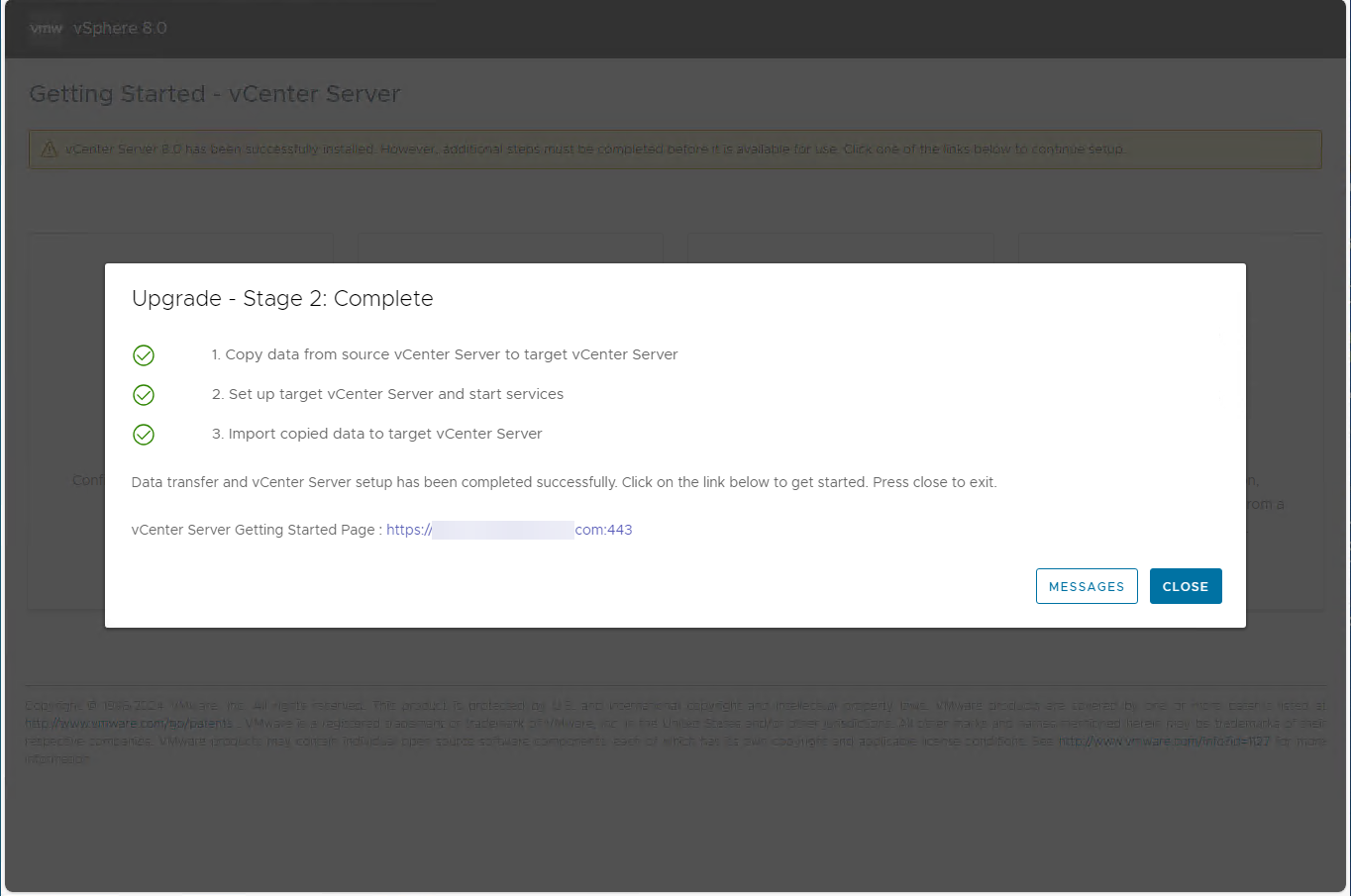Open the vCenter Server Getting Started Page link
This screenshot has width=1351, height=896.
coord(509,530)
